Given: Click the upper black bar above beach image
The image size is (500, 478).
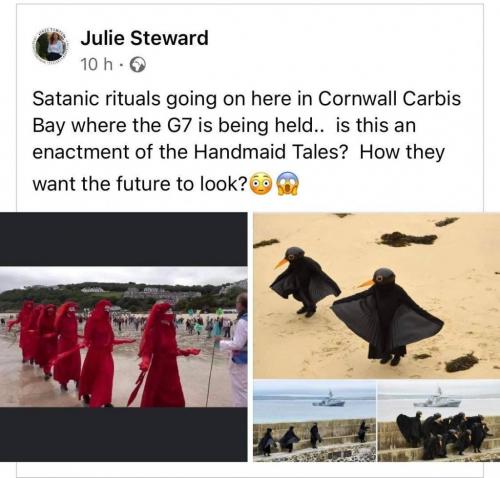Looking at the screenshot, I should tap(124, 239).
